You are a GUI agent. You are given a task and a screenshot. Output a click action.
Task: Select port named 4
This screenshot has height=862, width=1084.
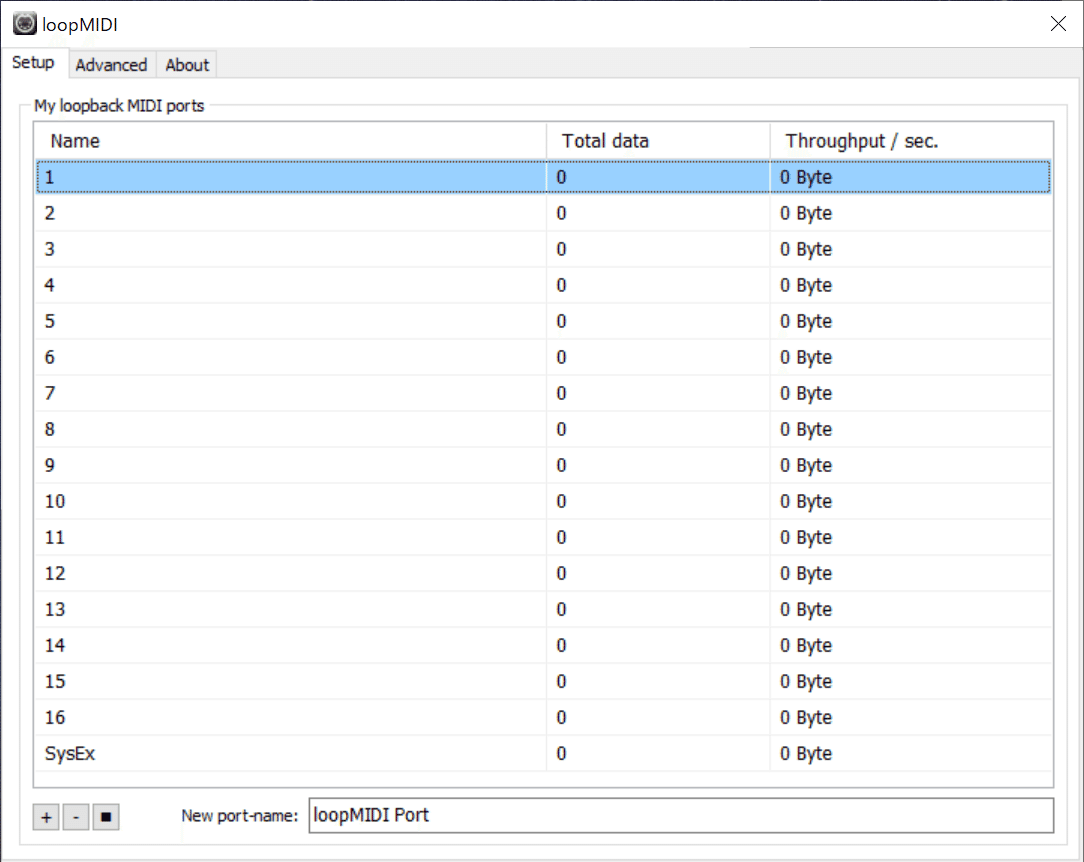pyautogui.click(x=543, y=285)
